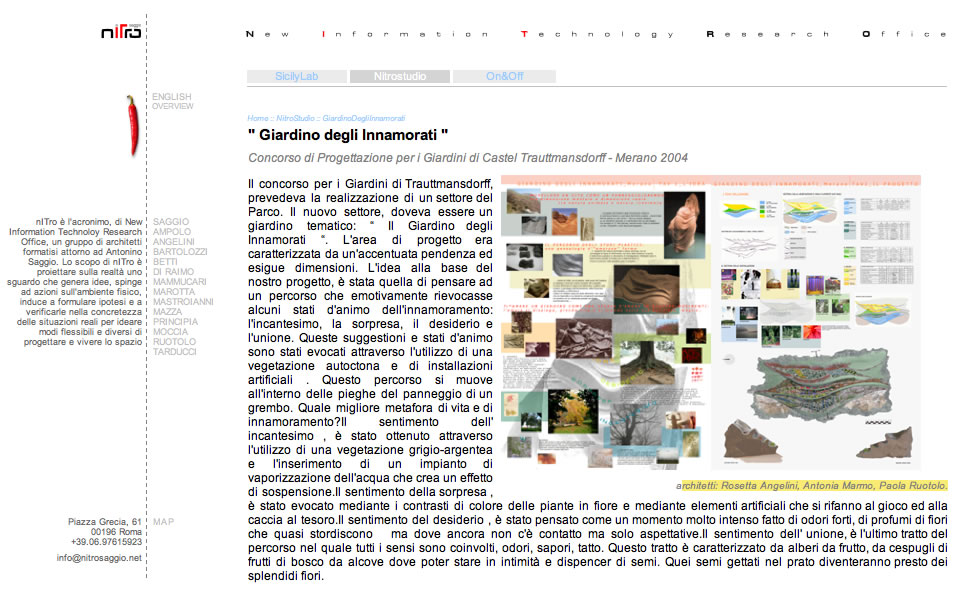
Task: Go to Home in the breadcrumb
Action: point(258,118)
